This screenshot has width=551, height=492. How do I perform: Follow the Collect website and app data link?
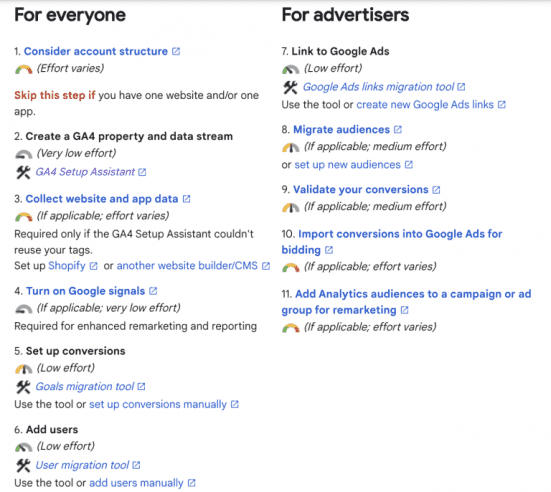coord(102,199)
